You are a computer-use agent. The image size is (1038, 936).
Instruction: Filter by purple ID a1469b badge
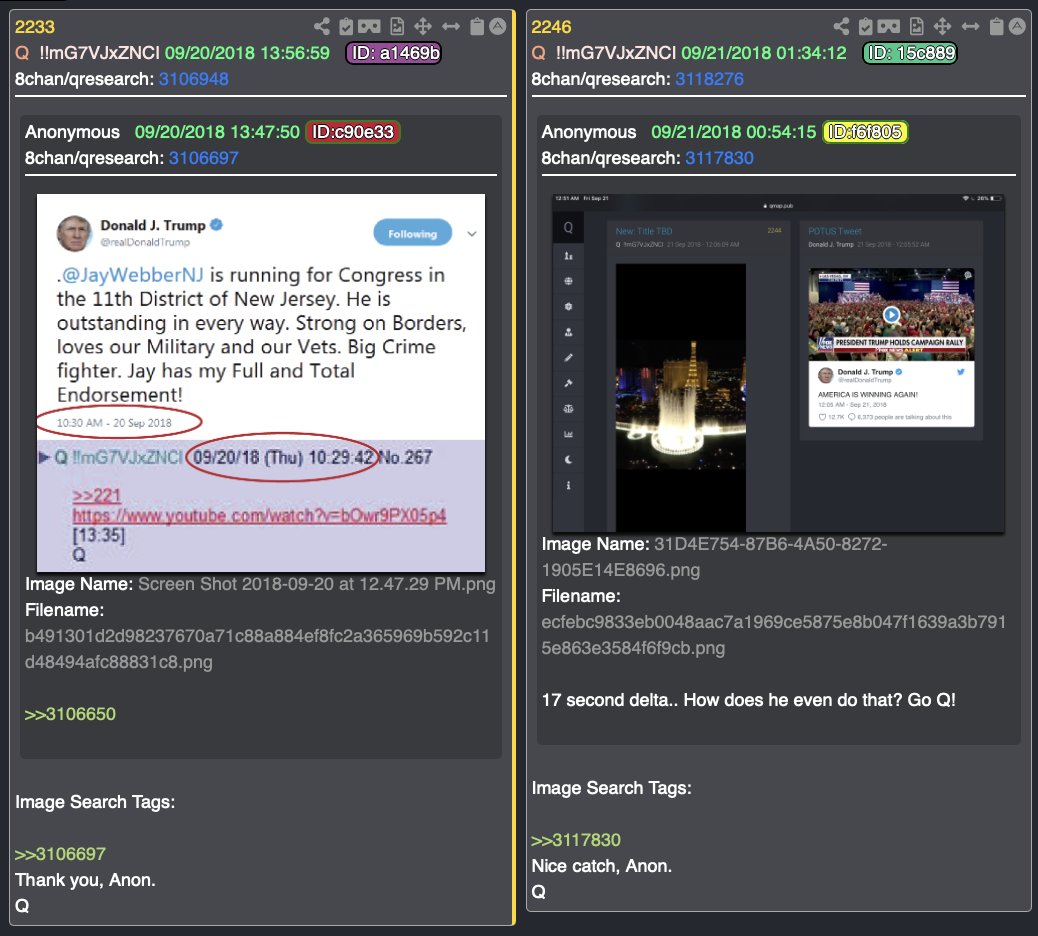pyautogui.click(x=394, y=53)
